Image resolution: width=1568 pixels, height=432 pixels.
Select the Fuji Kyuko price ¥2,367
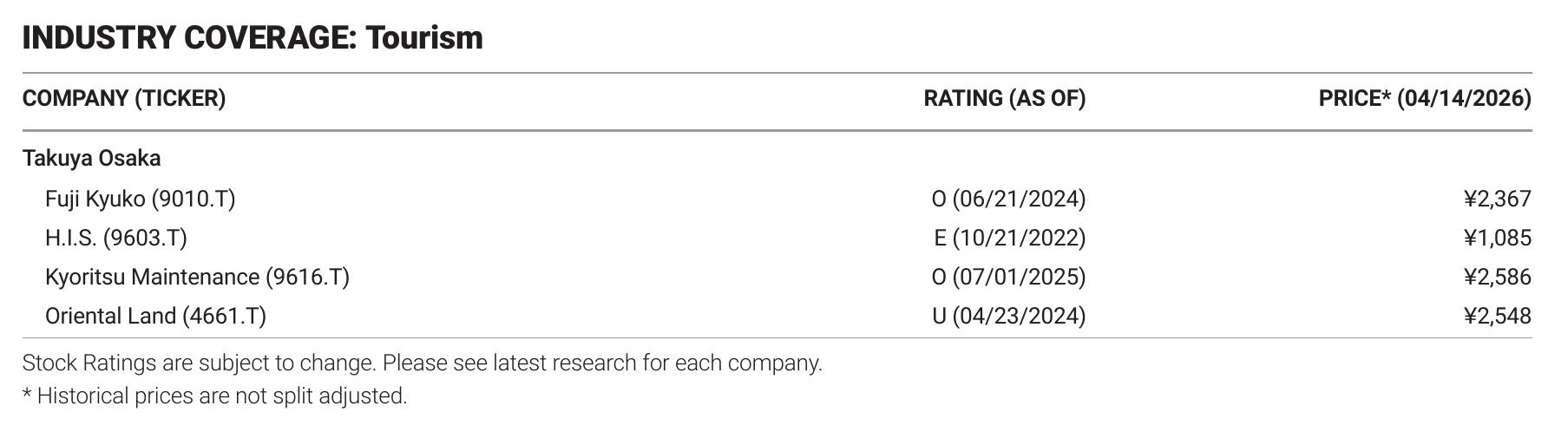point(1498,199)
